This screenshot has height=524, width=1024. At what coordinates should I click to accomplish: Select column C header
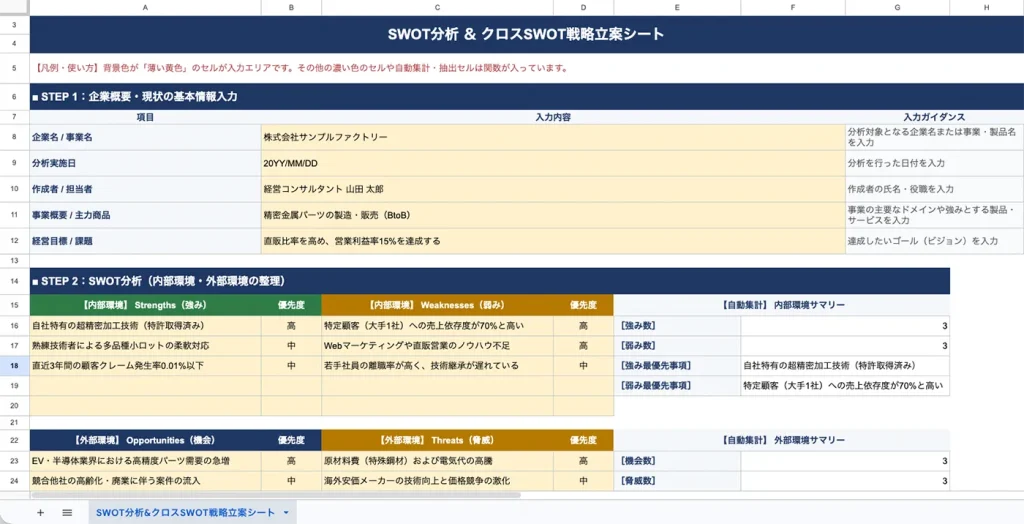[438, 7]
